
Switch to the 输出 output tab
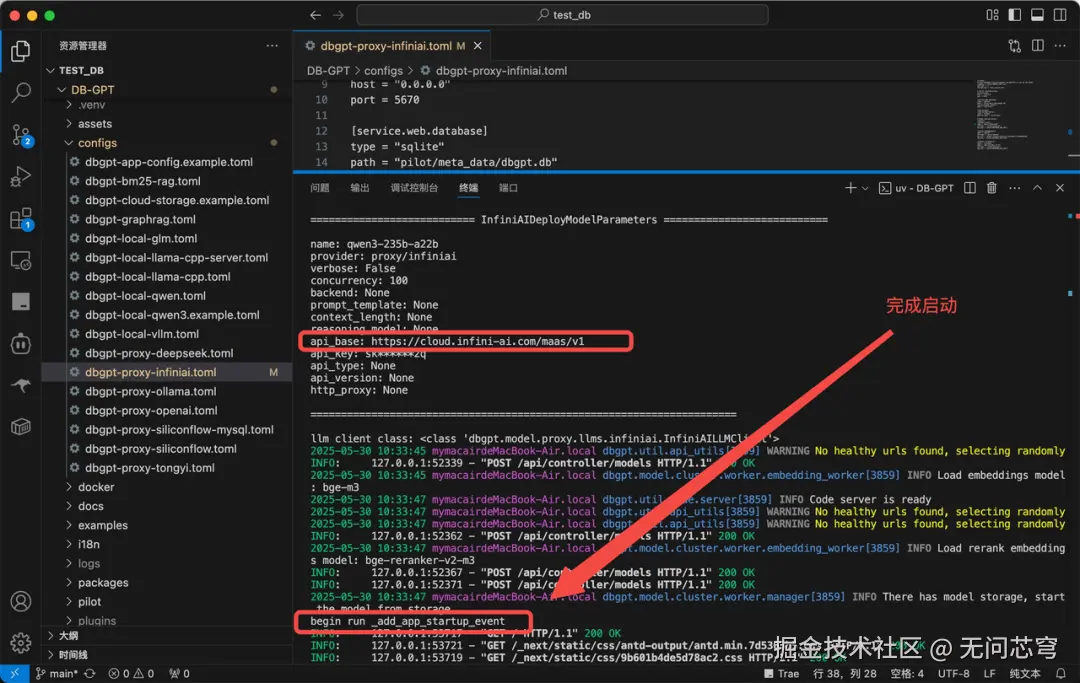(x=360, y=188)
